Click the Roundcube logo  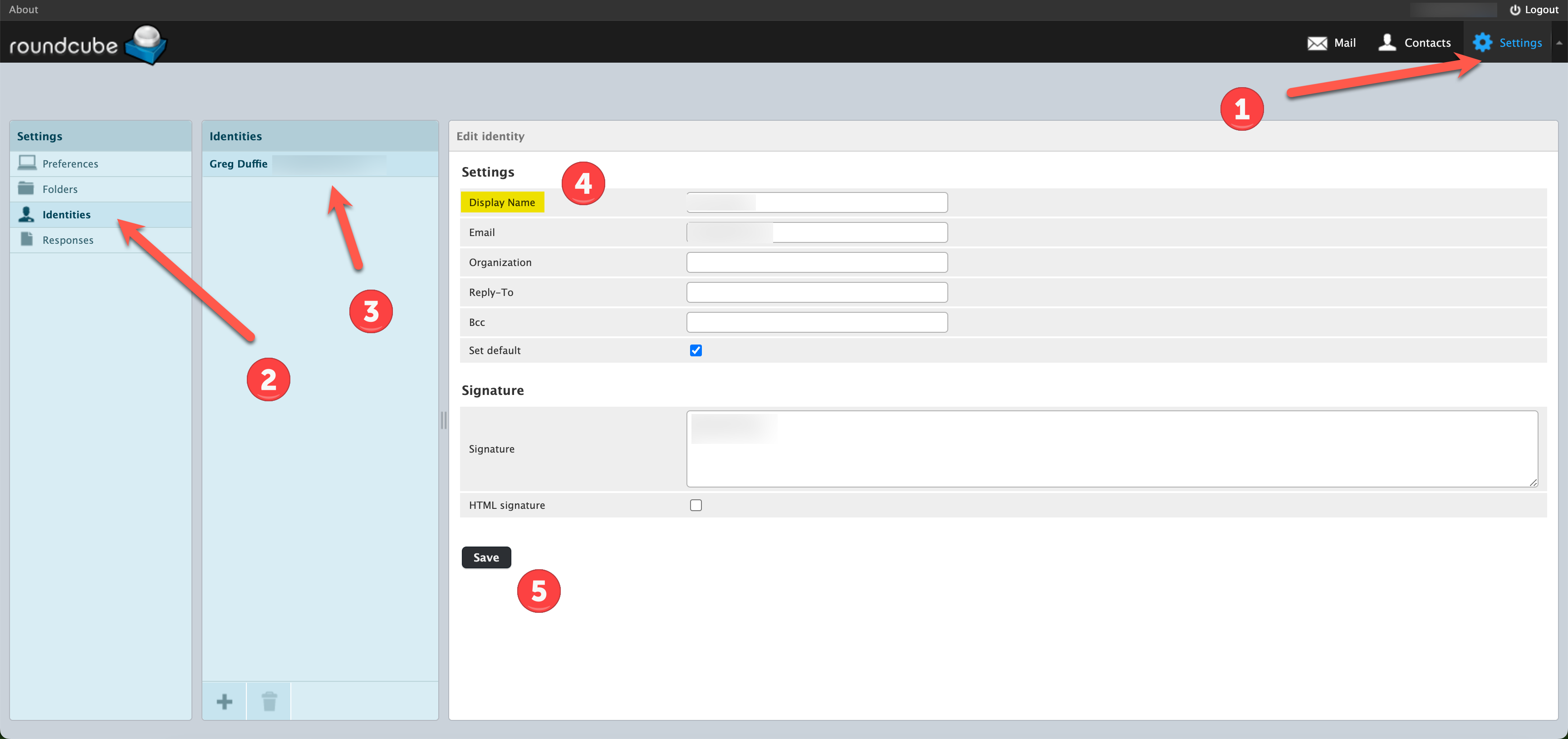[88, 44]
